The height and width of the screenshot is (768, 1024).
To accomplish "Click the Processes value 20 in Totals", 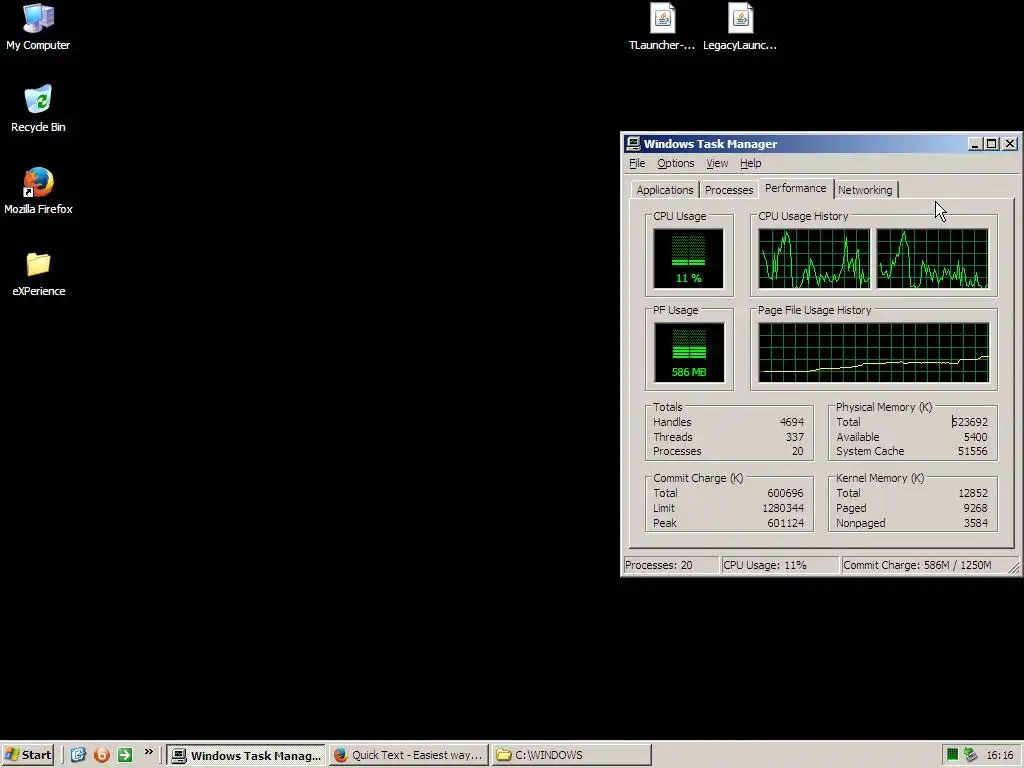I will pos(797,451).
